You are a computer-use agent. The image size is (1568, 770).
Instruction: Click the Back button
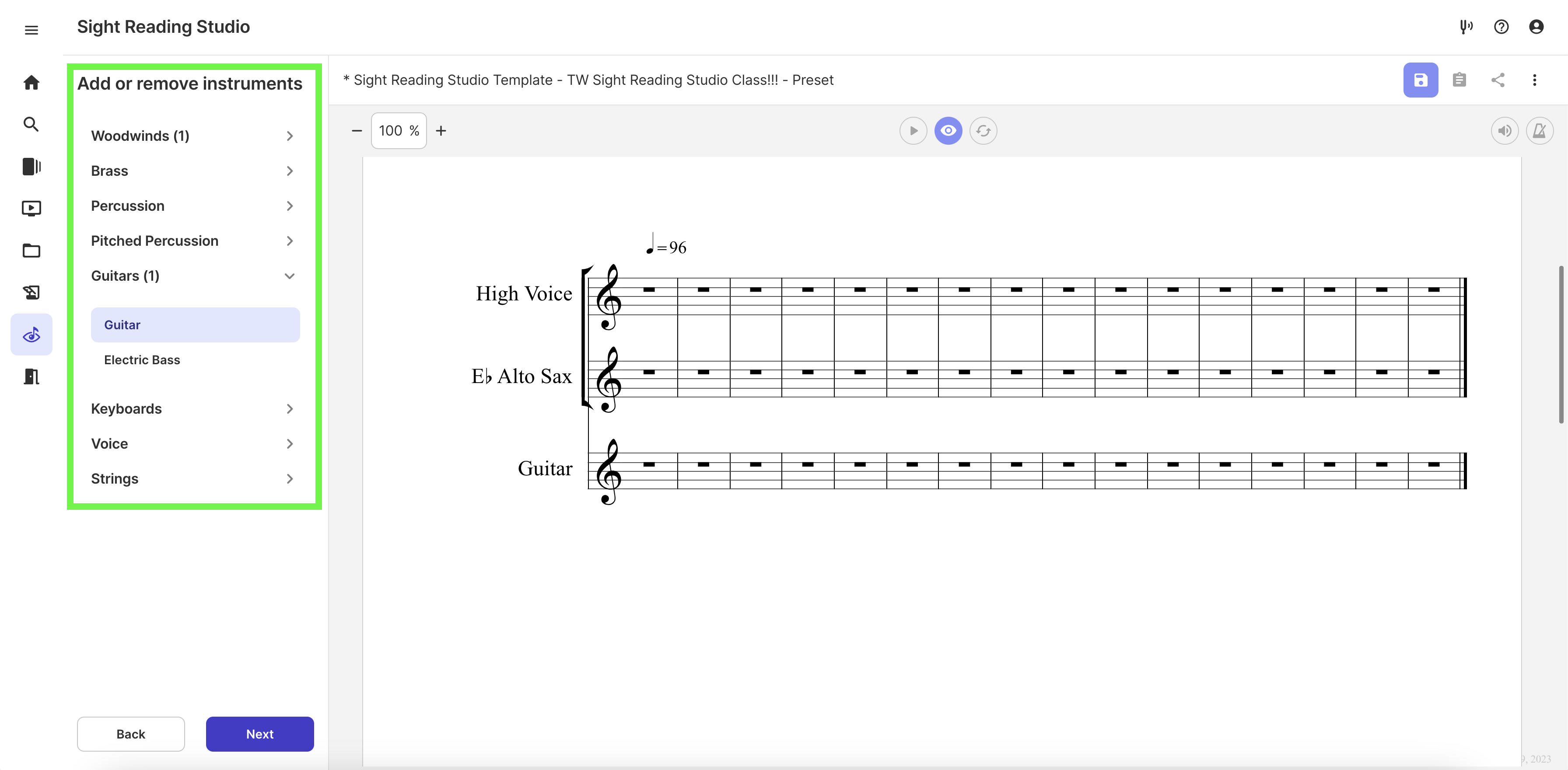pos(130,734)
